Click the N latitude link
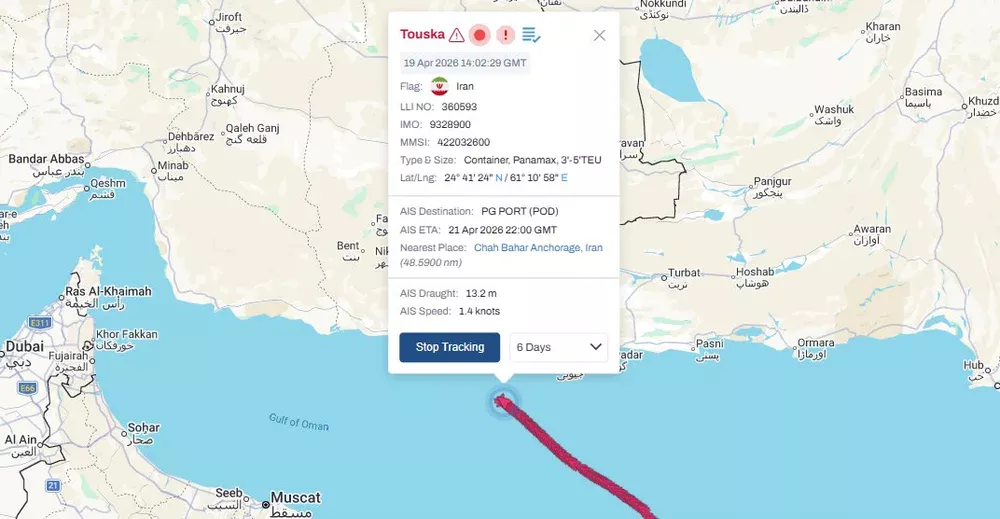The height and width of the screenshot is (519, 1000). [x=499, y=178]
